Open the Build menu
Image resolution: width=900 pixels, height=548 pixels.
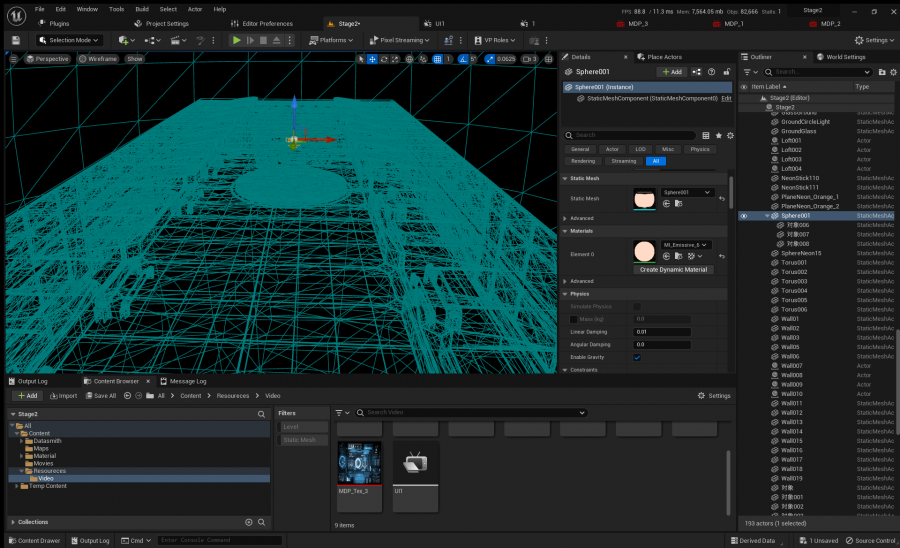click(142, 9)
